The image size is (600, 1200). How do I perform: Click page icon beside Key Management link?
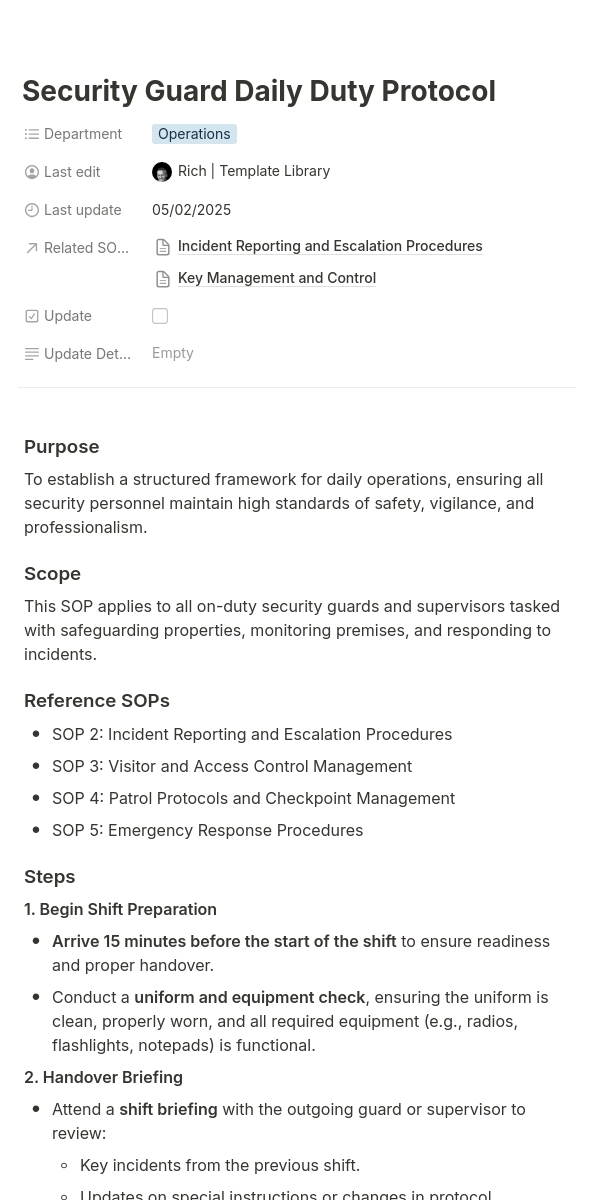click(x=163, y=279)
